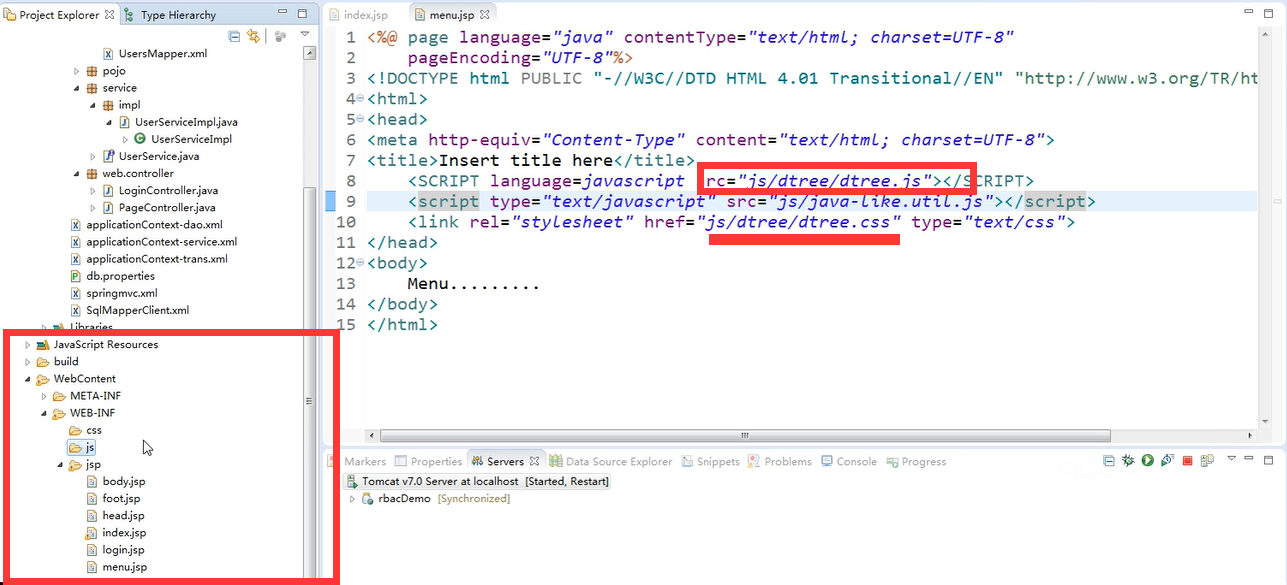Maximize the Project Explorer panel
Screen dimensions: 1287x585
coord(303,15)
